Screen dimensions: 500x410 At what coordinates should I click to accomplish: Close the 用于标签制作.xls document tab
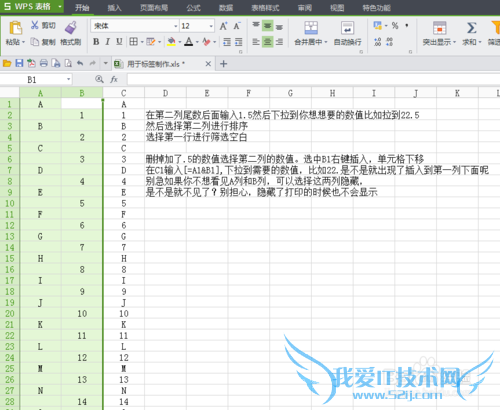pyautogui.click(x=208, y=64)
